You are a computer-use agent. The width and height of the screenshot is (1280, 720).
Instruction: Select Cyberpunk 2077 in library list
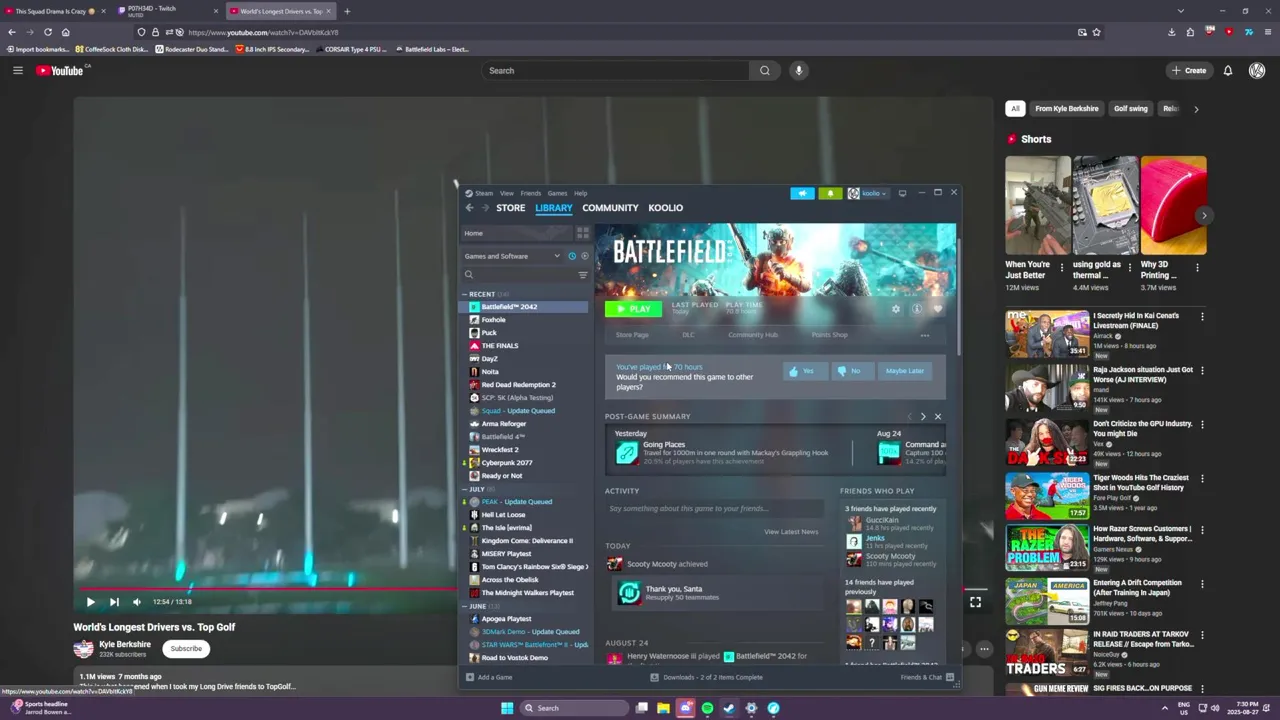click(x=524, y=463)
